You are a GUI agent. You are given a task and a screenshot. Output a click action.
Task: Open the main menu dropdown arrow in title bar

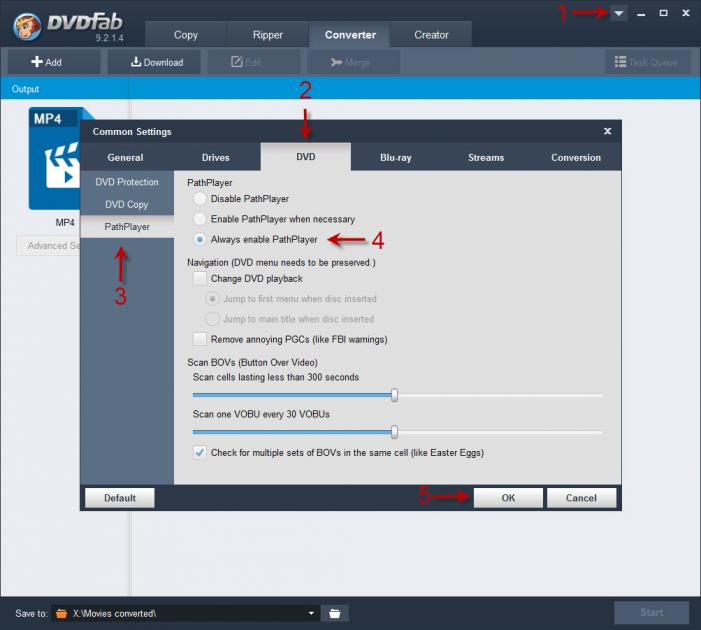(x=619, y=13)
